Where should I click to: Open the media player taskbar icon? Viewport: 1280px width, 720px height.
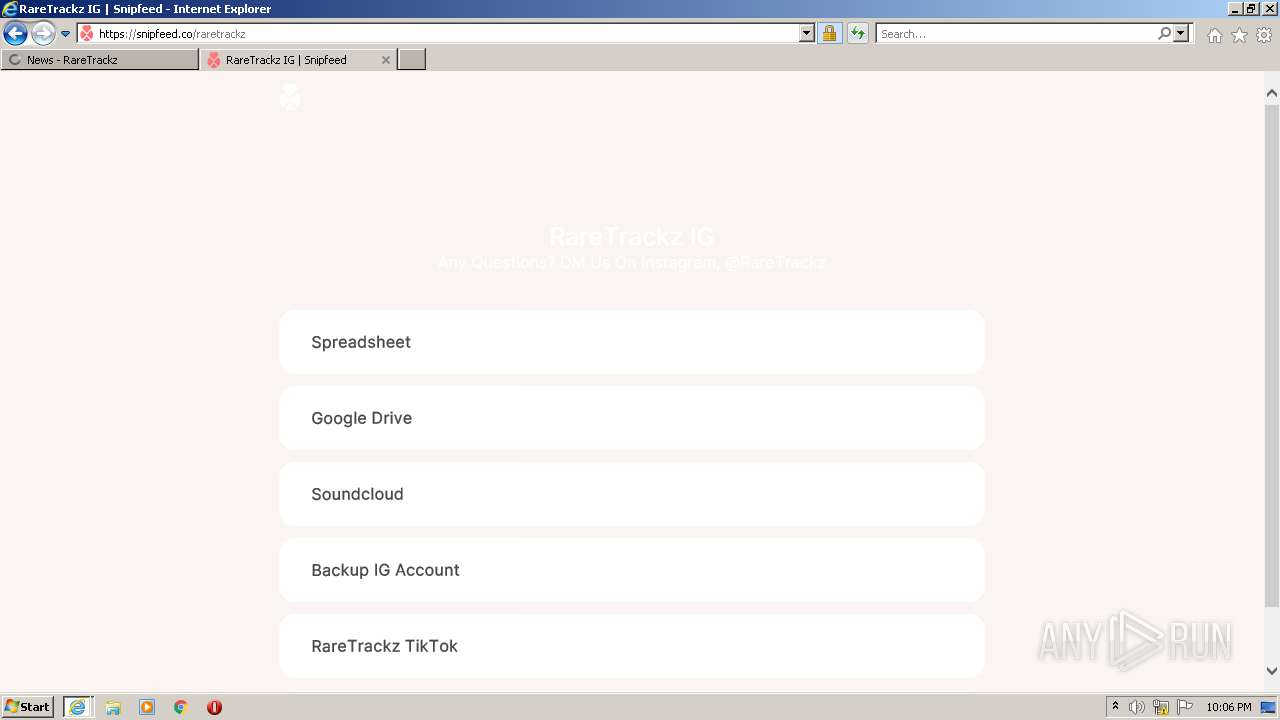(147, 707)
